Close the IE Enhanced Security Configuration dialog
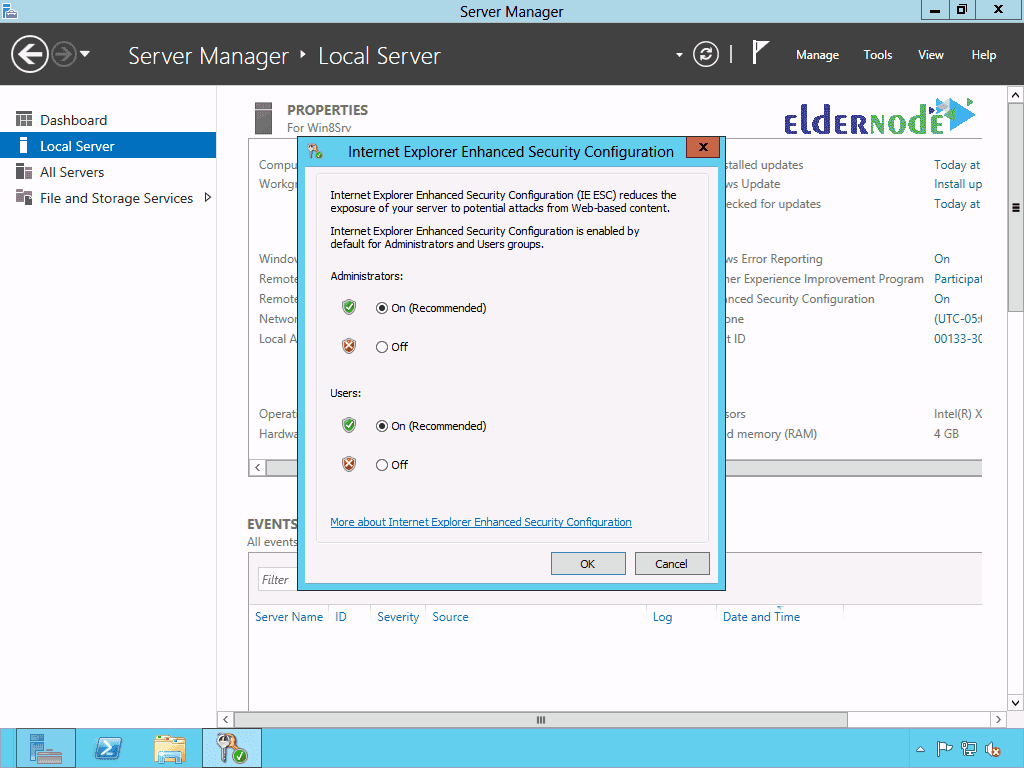 703,147
